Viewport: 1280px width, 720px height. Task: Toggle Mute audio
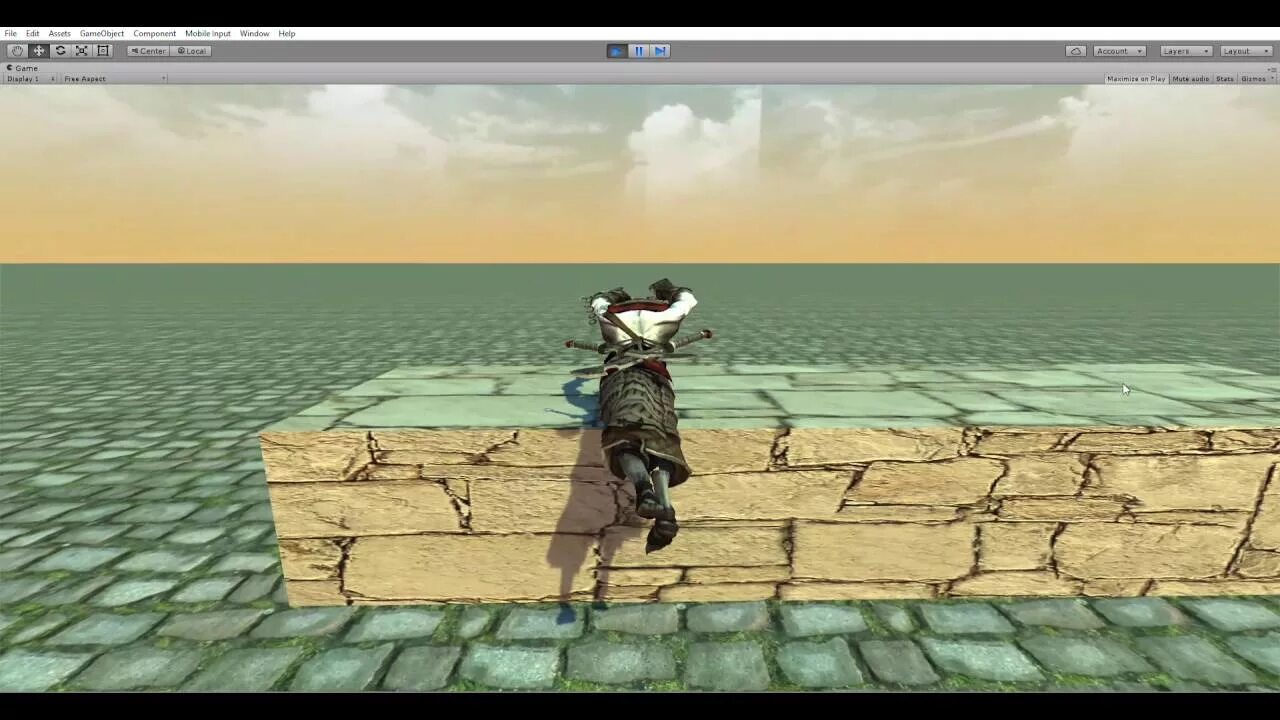(1190, 79)
